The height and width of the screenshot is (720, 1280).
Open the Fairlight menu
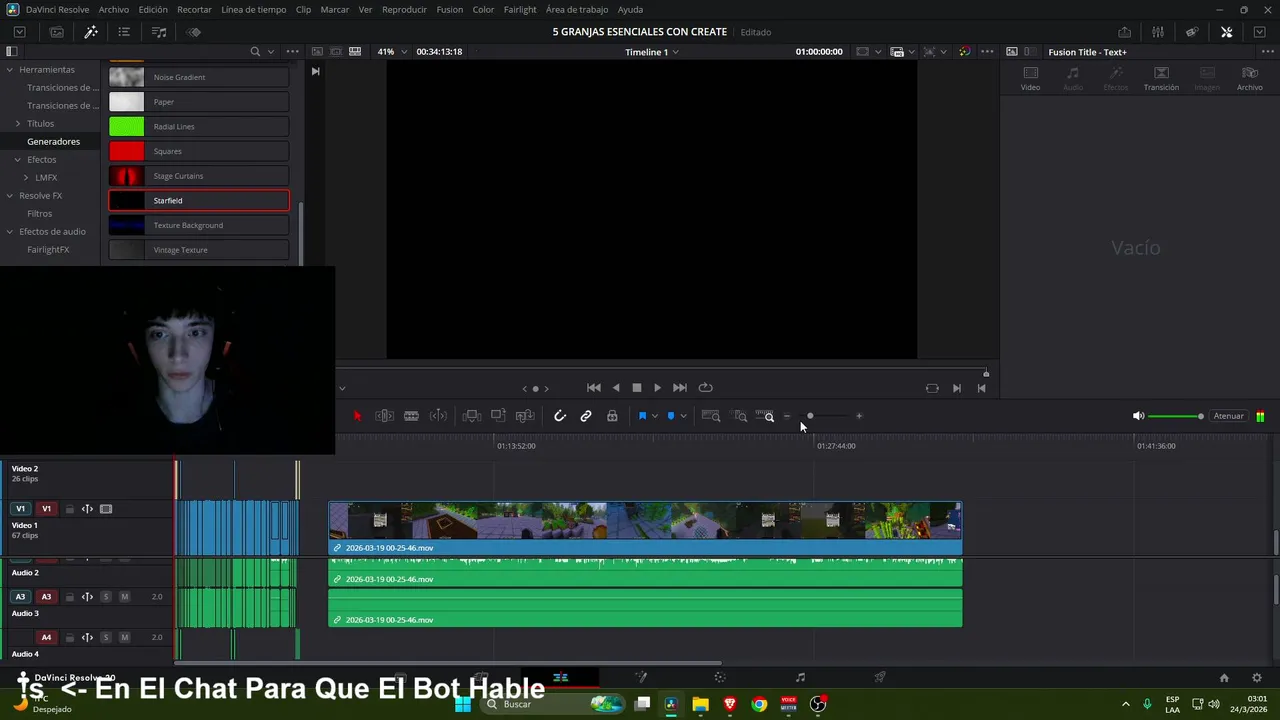point(520,9)
